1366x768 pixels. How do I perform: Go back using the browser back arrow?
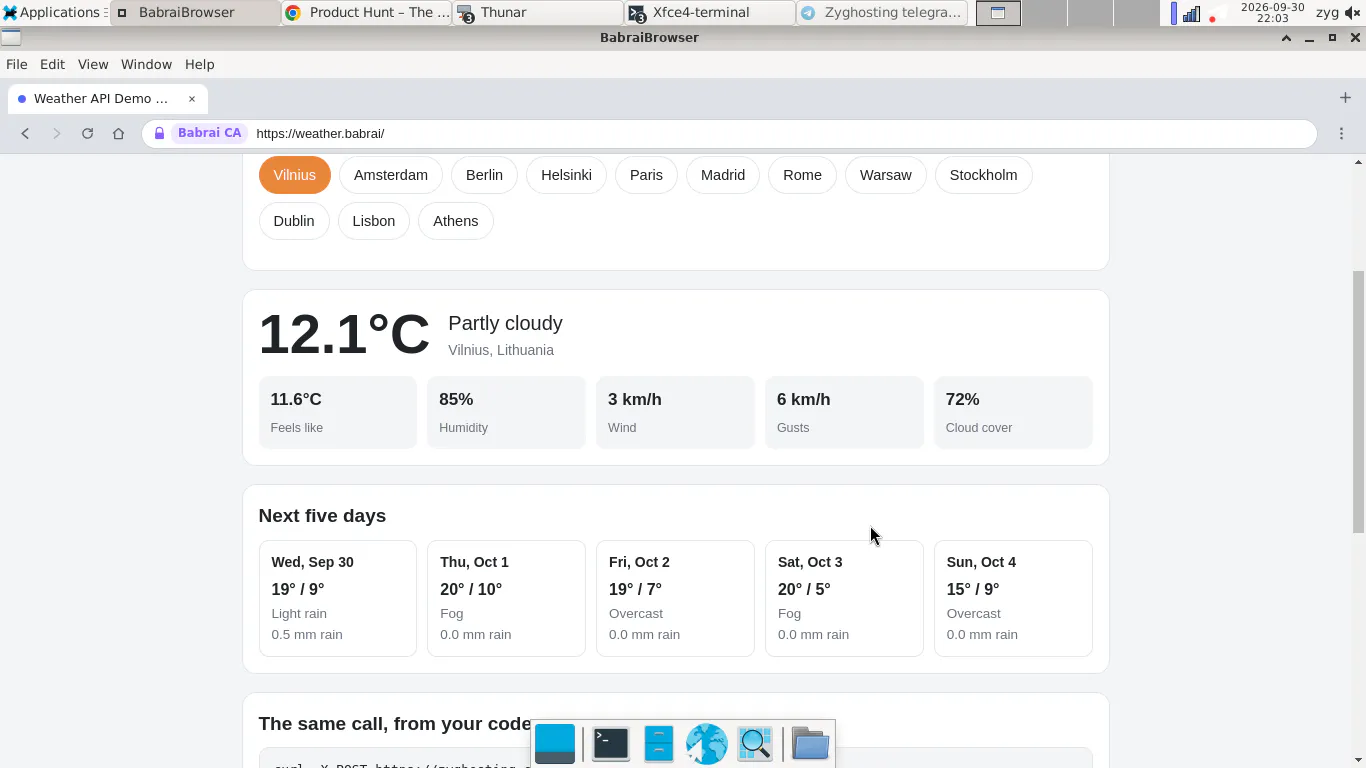click(25, 133)
